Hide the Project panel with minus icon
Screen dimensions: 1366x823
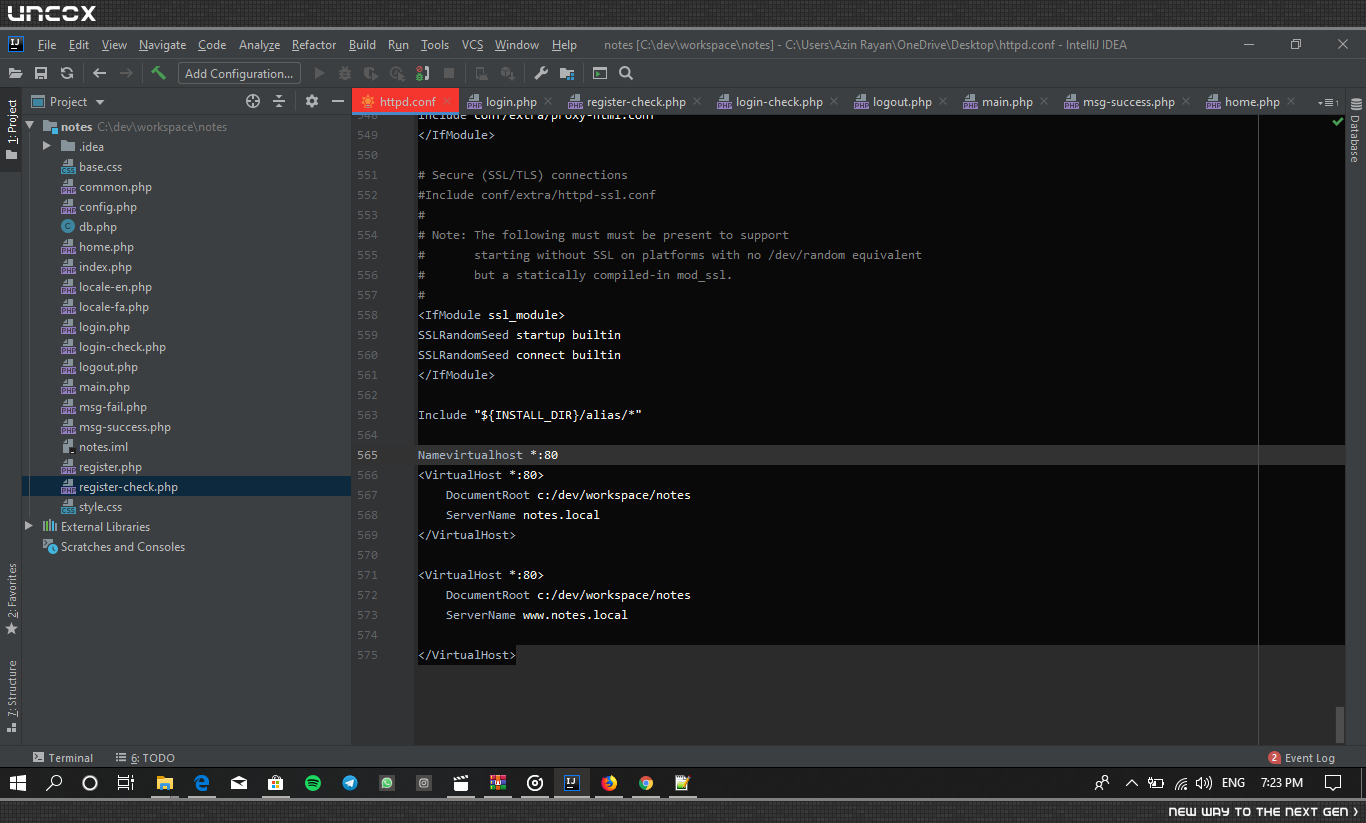coord(338,101)
